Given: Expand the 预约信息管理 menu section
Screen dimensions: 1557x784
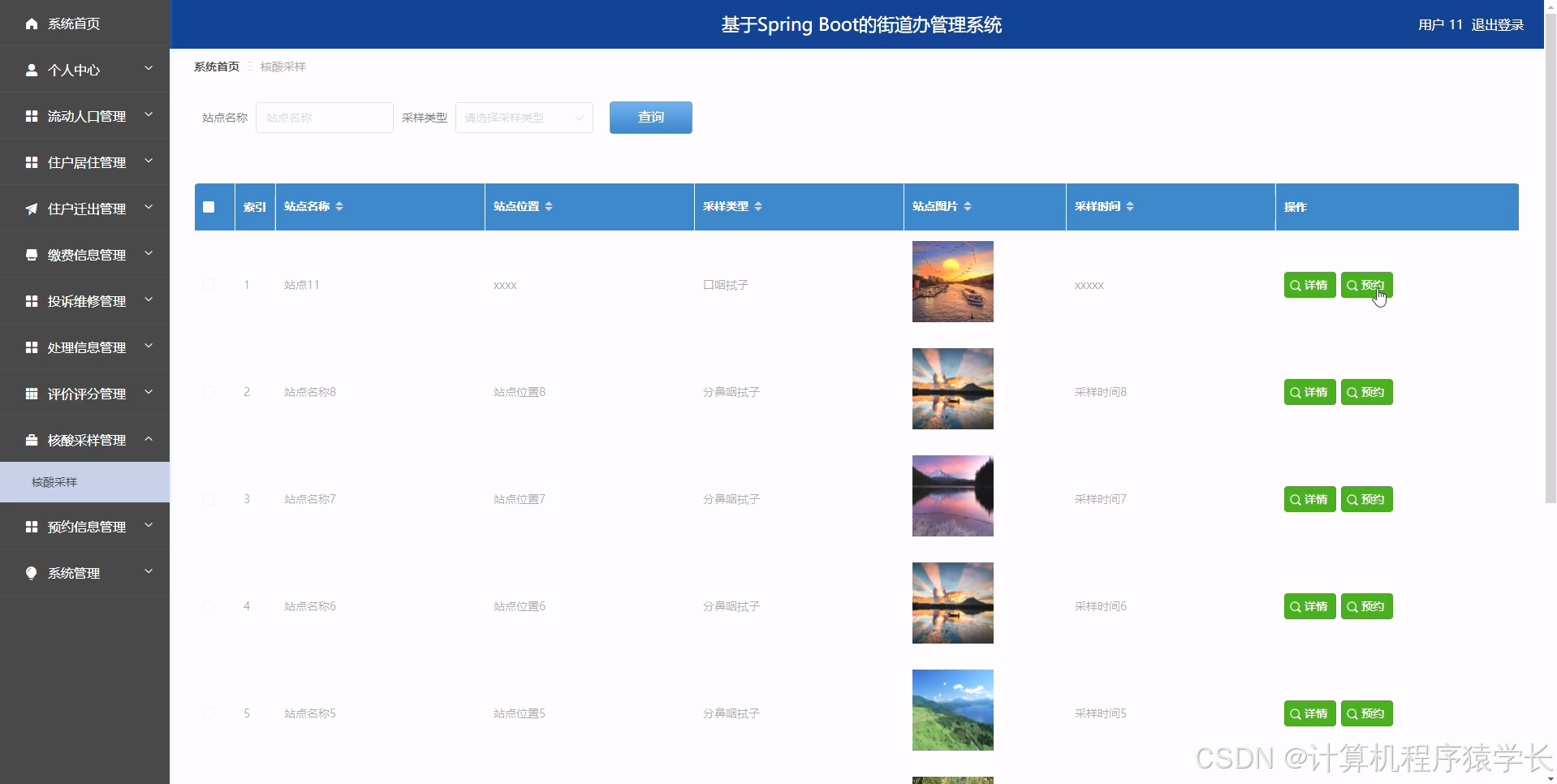Looking at the screenshot, I should pos(85,526).
